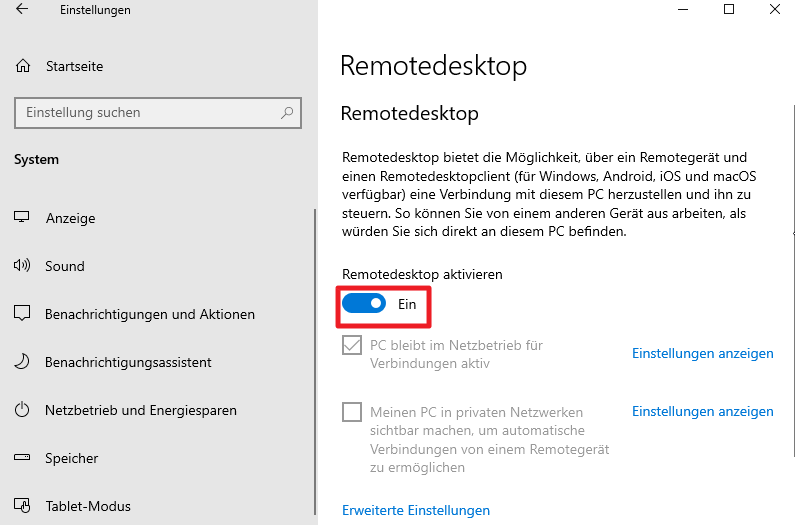Click the Startseite home icon
This screenshot has width=795, height=525.
[23, 66]
